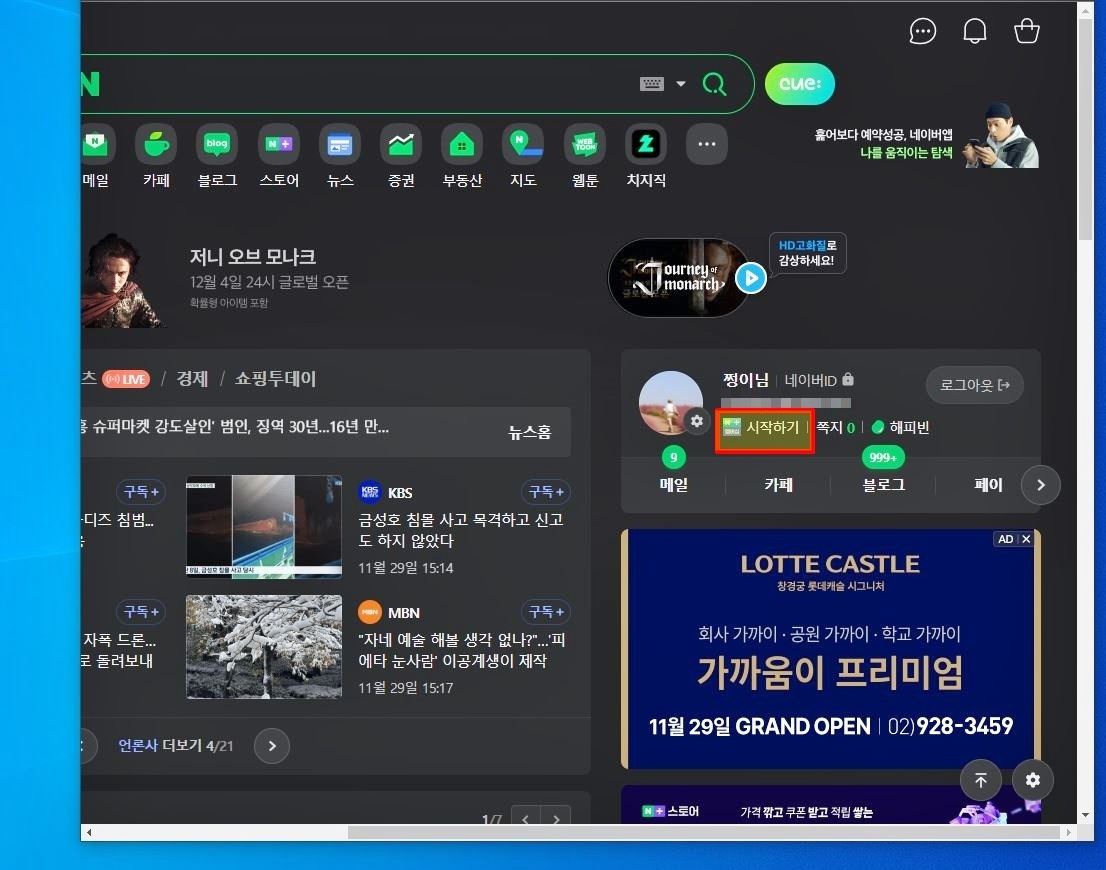Toggle 구독+ beside the 디즈 침범 article
1106x870 pixels.
point(141,492)
